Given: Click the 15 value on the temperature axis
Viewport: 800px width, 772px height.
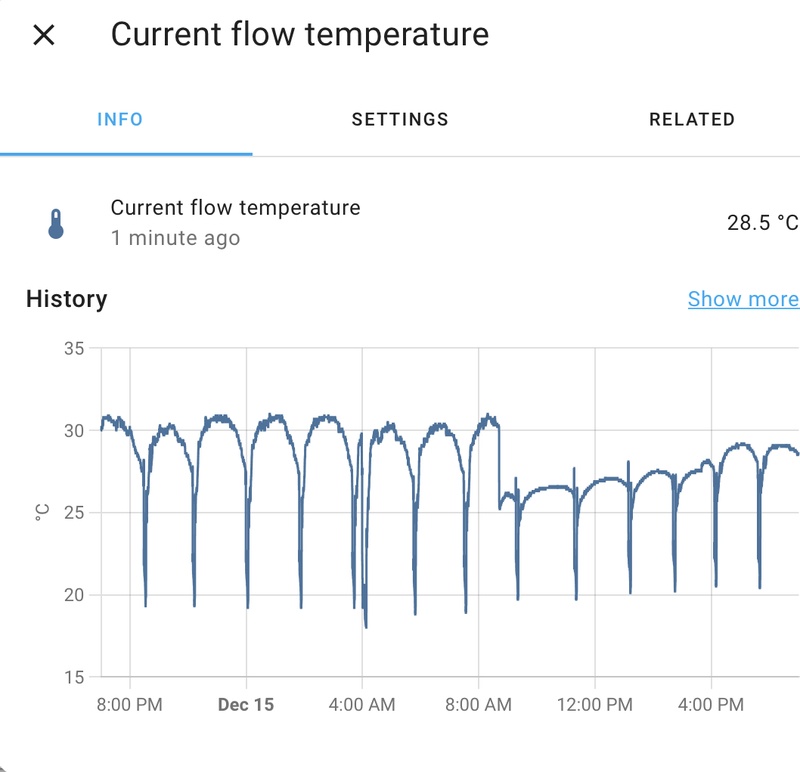Looking at the screenshot, I should pyautogui.click(x=74, y=677).
